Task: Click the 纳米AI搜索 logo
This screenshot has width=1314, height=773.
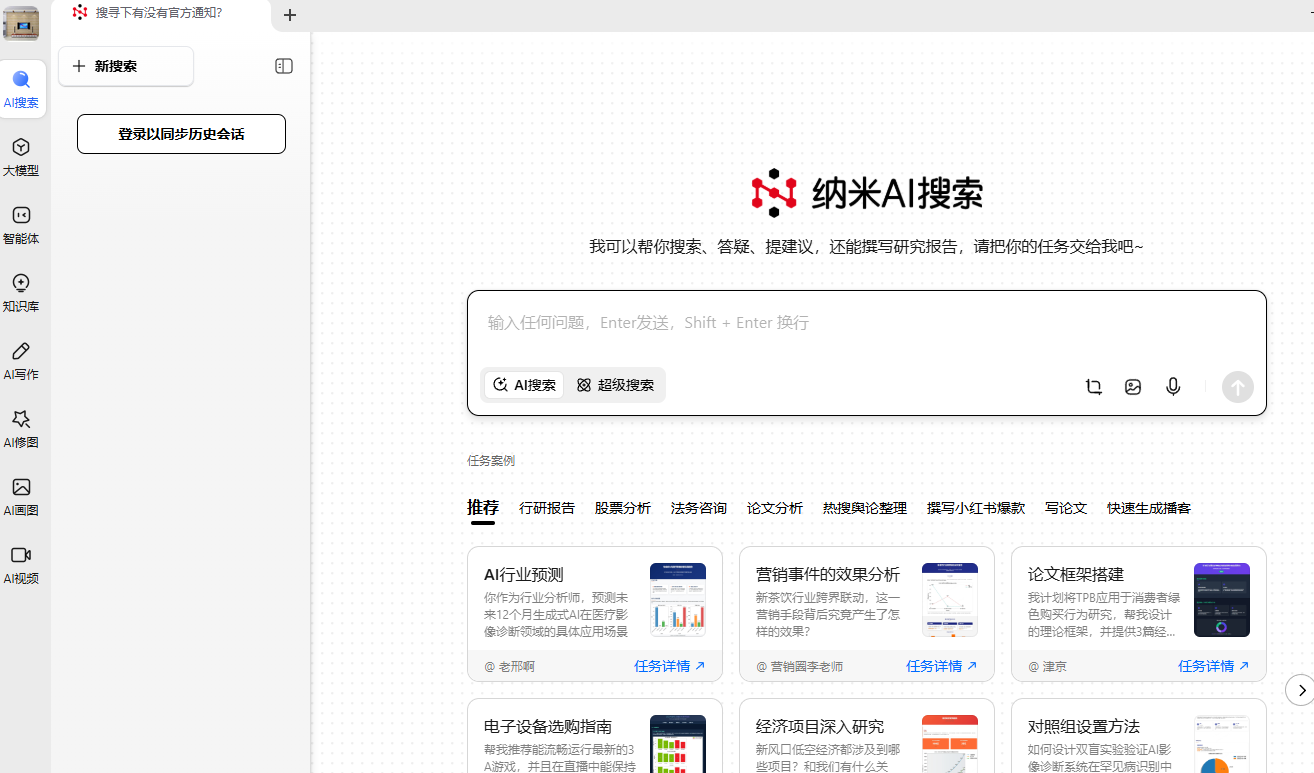Action: pyautogui.click(x=867, y=193)
